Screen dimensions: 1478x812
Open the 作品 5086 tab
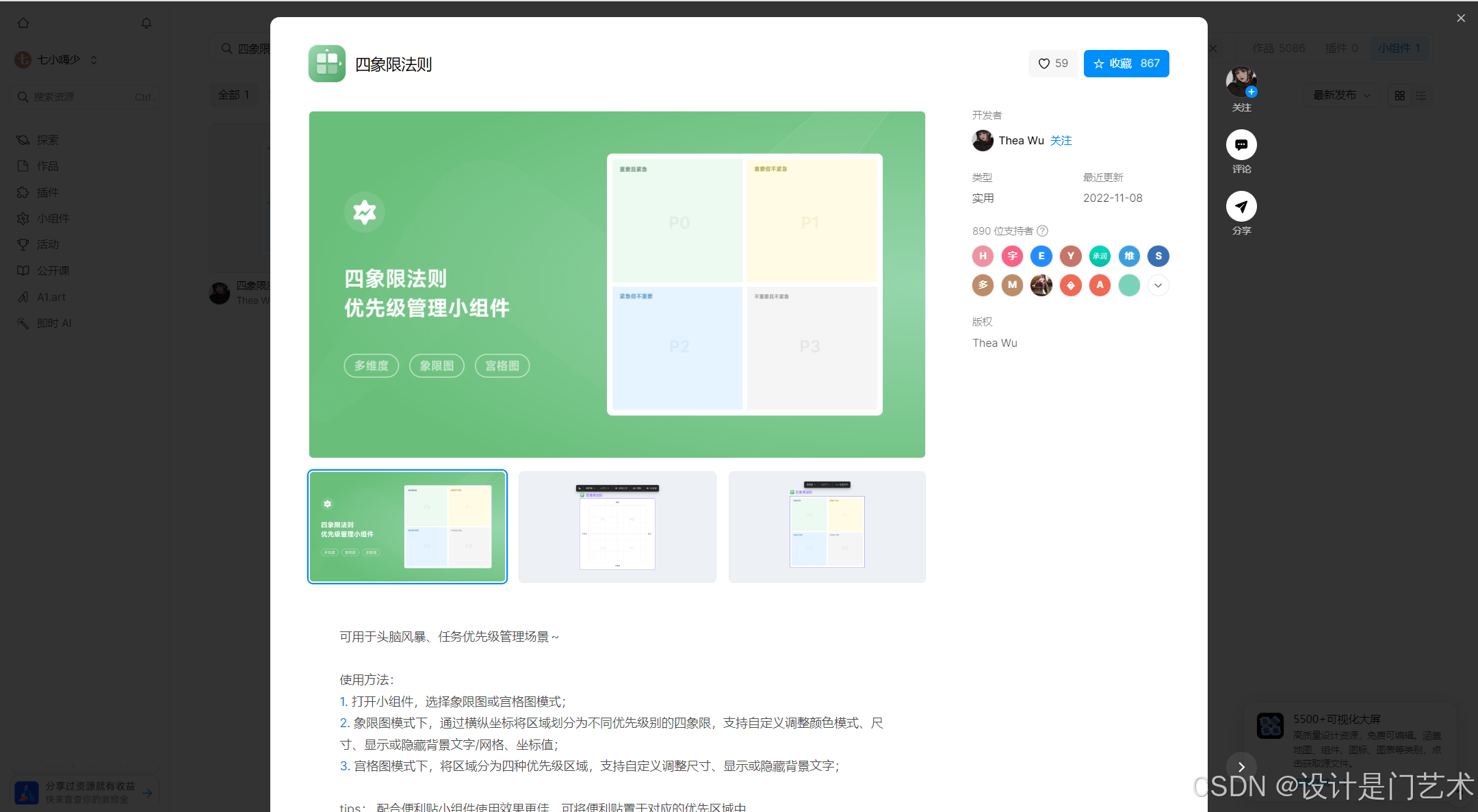pos(1278,48)
